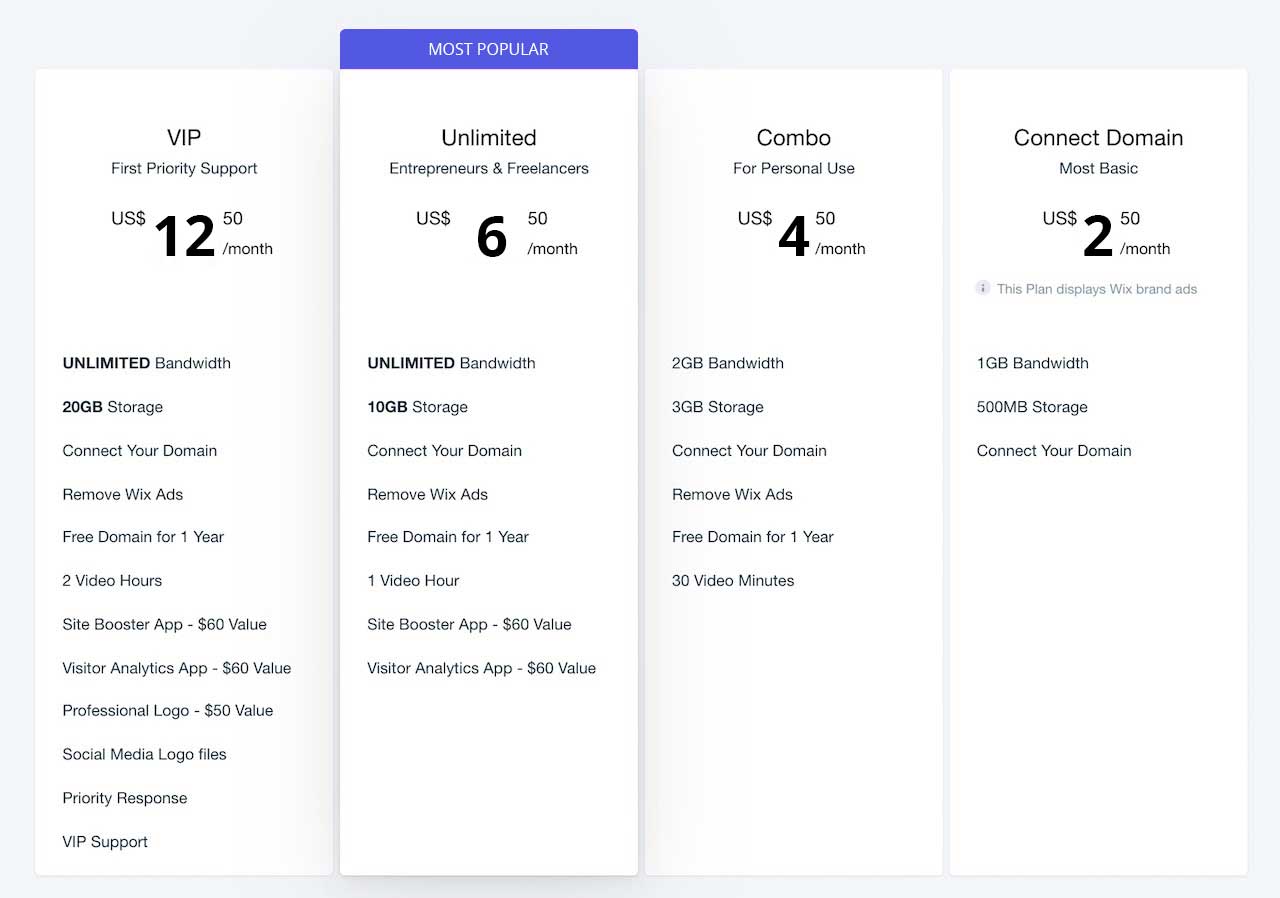Choose the Connect Domain plan heading
The image size is (1280, 898).
(1098, 138)
